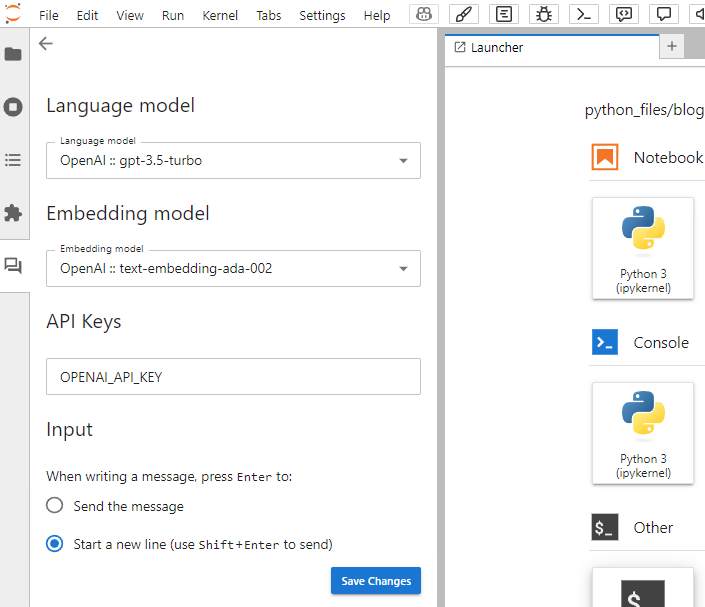Viewport: 705px width, 607px height.
Task: Go back using the arrow icon
Action: point(46,44)
